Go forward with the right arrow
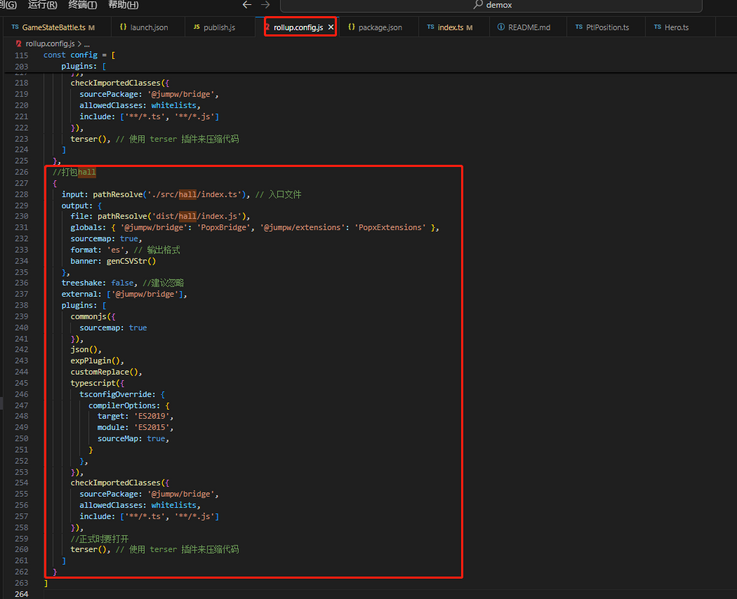The width and height of the screenshot is (737, 599). pyautogui.click(x=266, y=5)
